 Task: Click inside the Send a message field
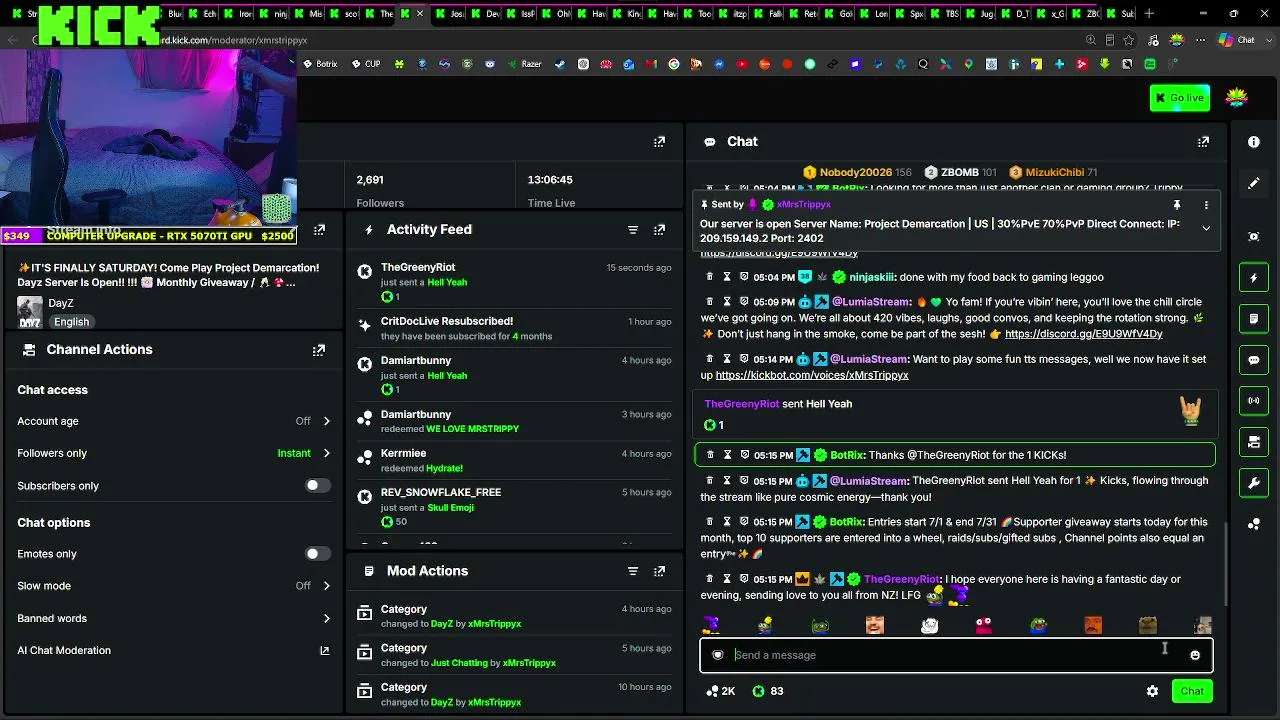955,656
